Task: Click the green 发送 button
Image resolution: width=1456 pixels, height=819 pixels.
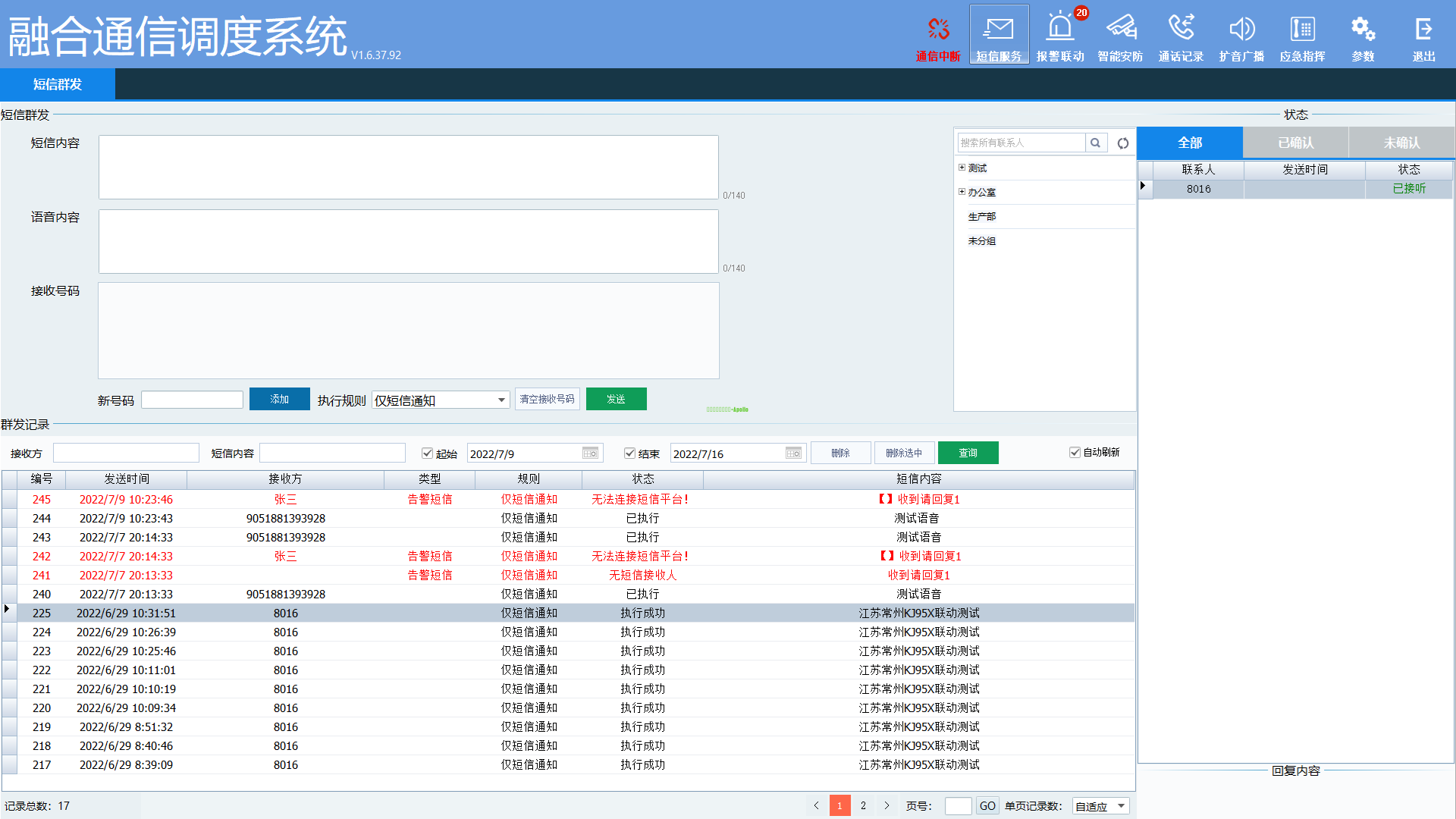Action: [616, 399]
